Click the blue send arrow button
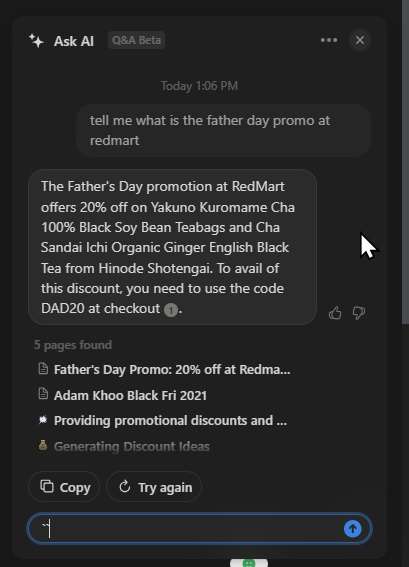 tap(353, 529)
